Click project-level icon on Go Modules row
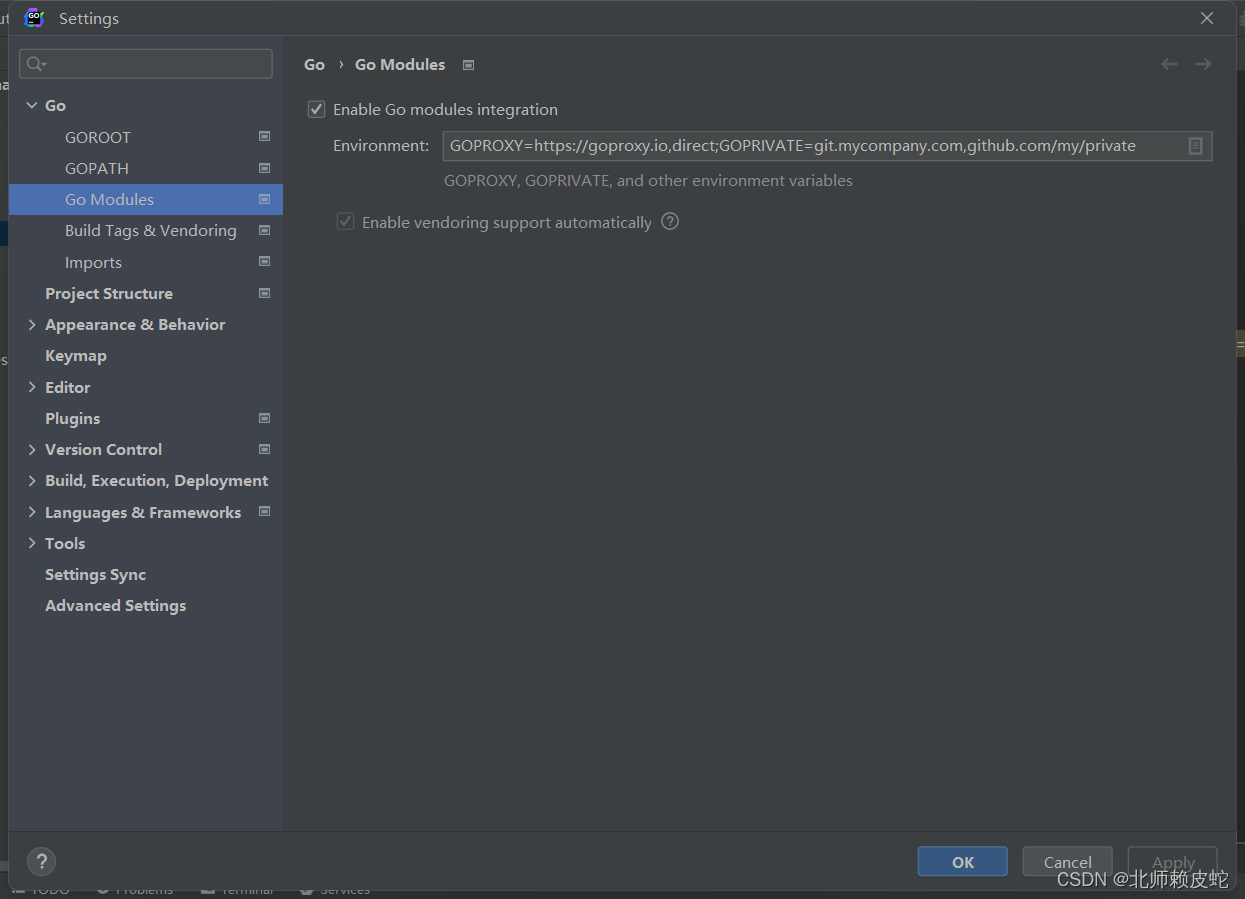This screenshot has height=899, width=1245. pyautogui.click(x=264, y=199)
